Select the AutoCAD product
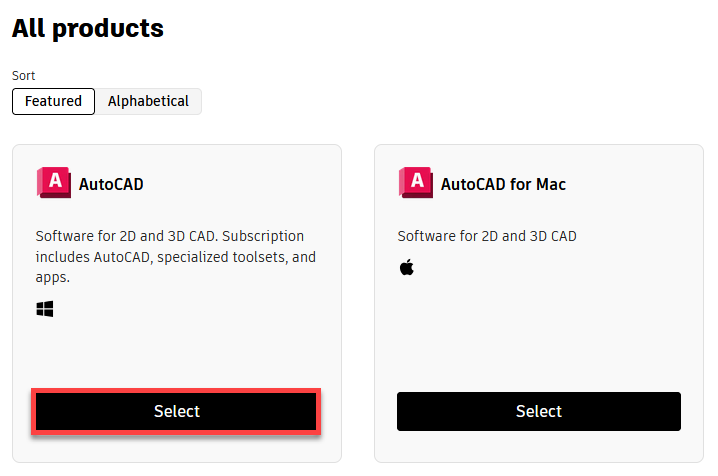This screenshot has height=476, width=718. [x=176, y=411]
